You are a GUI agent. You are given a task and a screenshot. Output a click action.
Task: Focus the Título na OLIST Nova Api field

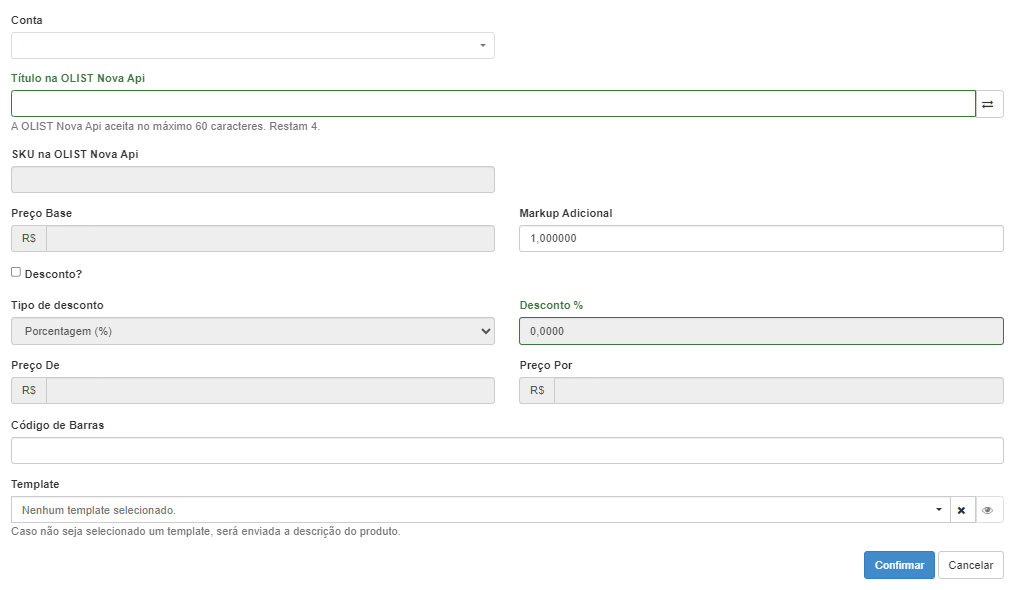(x=493, y=104)
